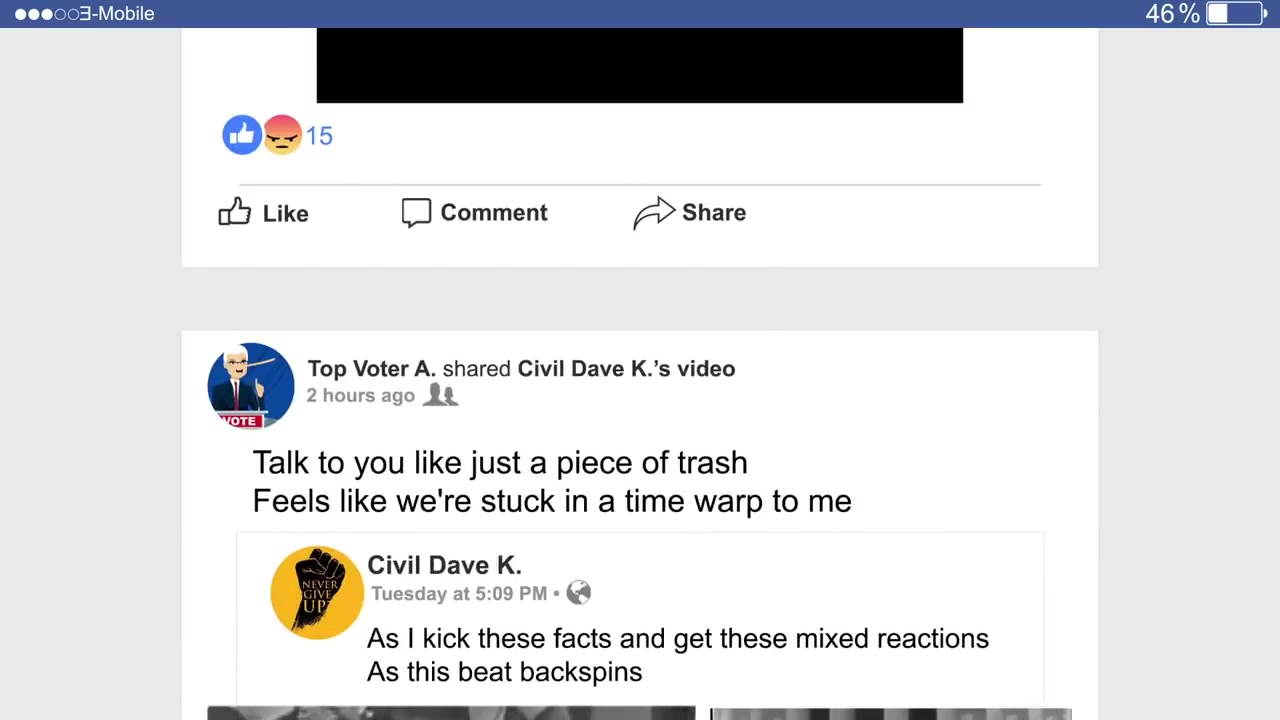The height and width of the screenshot is (720, 1280).
Task: Click the friends audience icon next to timestamp
Action: (440, 395)
